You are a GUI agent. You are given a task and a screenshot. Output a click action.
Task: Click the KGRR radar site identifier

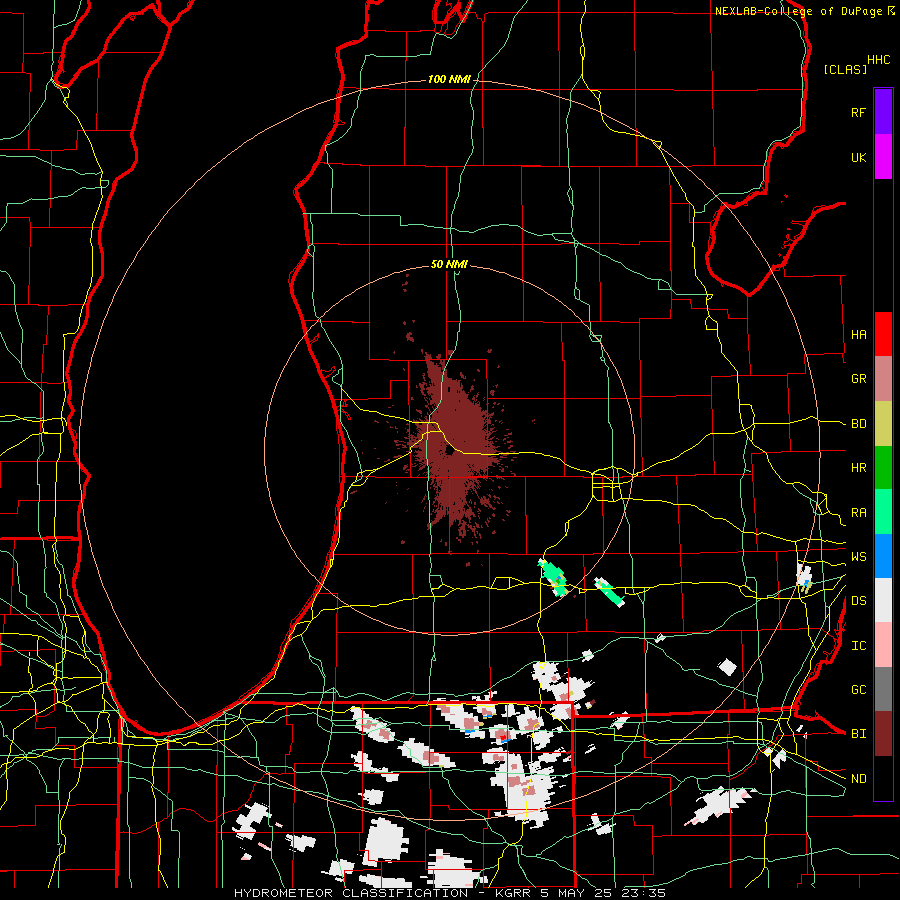(514, 893)
